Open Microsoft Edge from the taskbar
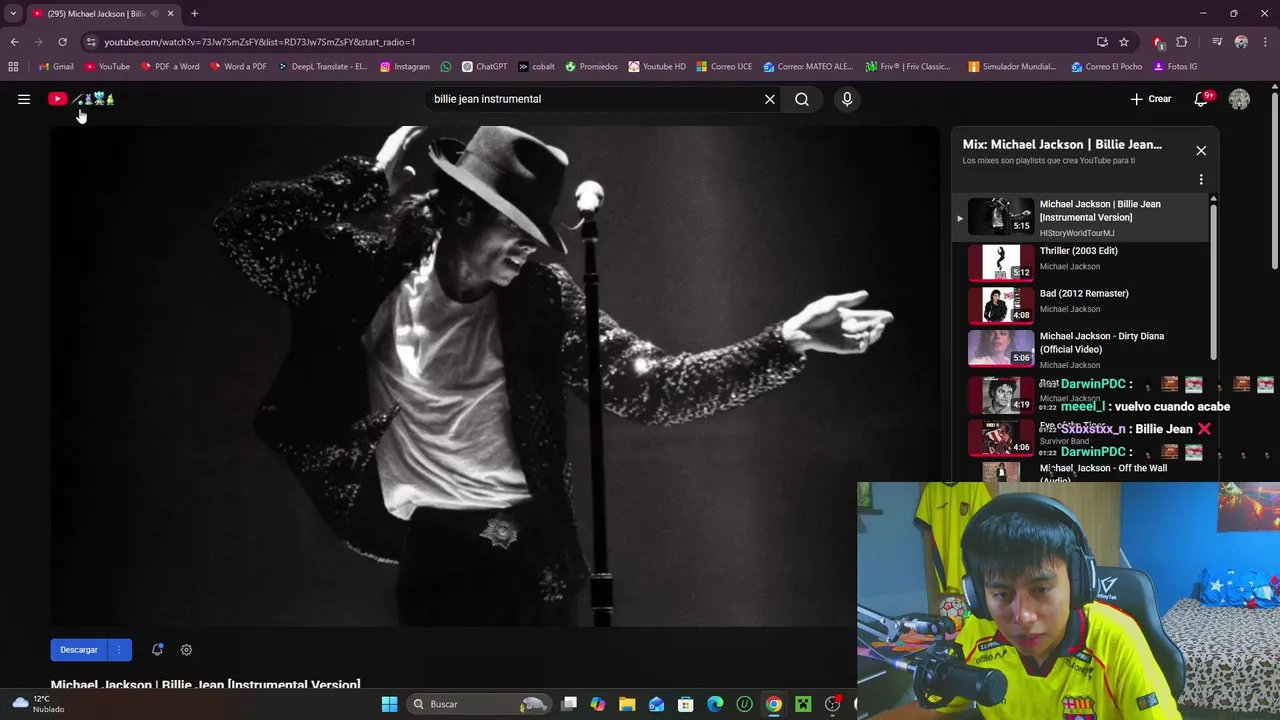 click(715, 704)
